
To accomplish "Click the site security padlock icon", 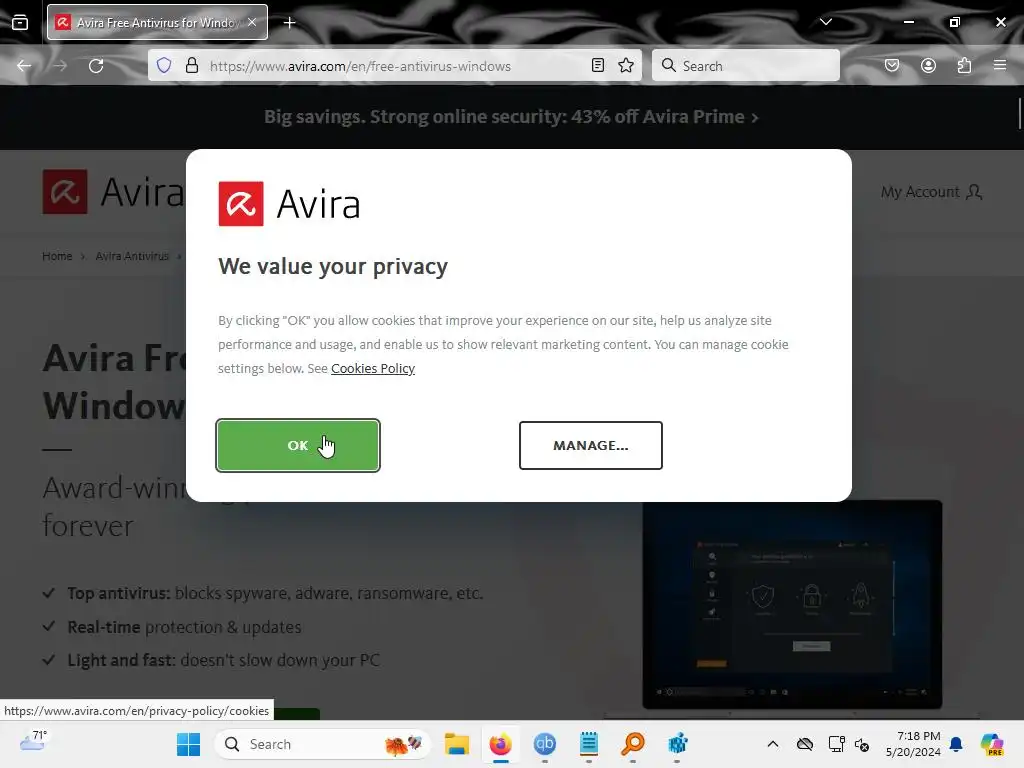I will [191, 65].
